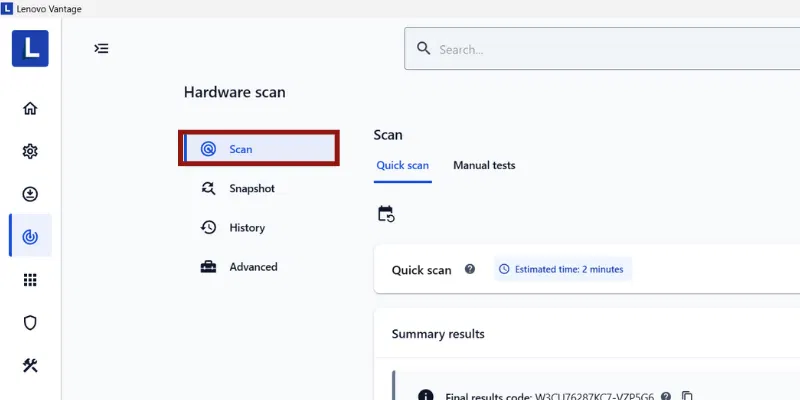
Task: Open the support tools icon
Action: click(30, 365)
